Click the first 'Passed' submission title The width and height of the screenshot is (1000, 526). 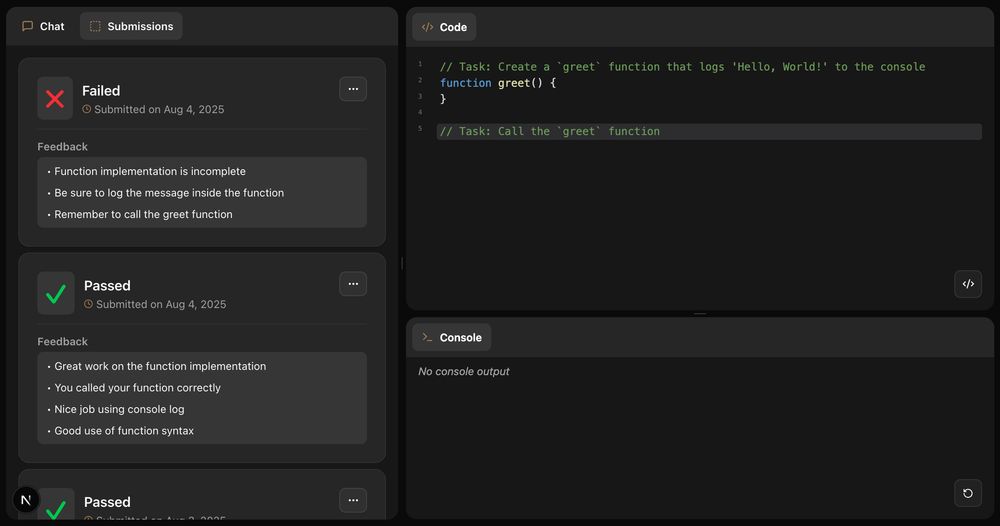[x=107, y=286]
